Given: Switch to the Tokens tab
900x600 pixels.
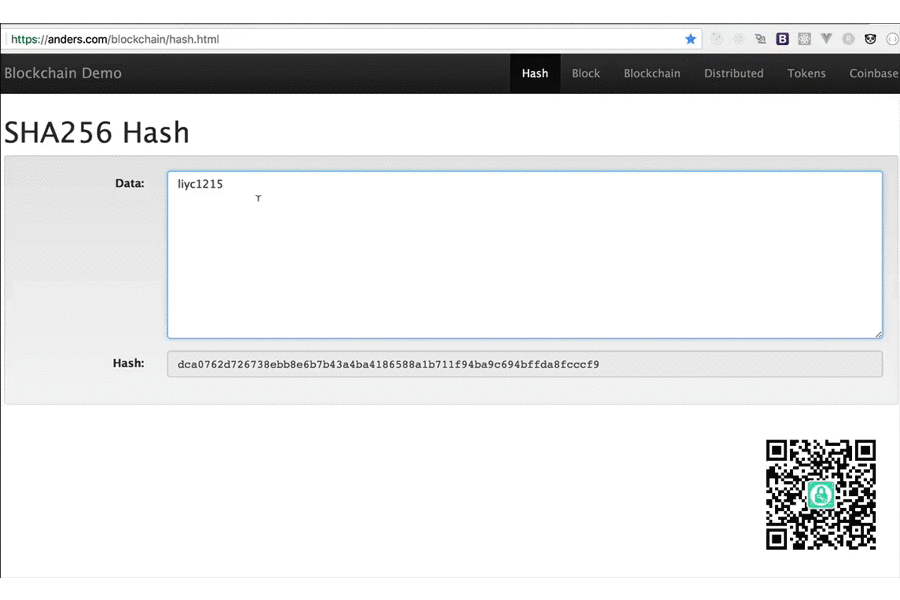Looking at the screenshot, I should tap(806, 73).
